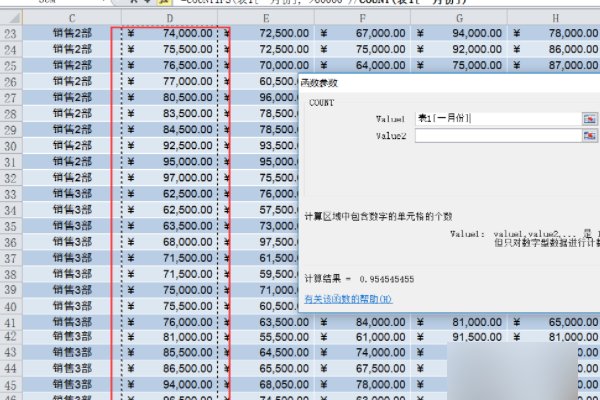The height and width of the screenshot is (400, 600).
Task: Click cell F24 showing 75,000.00
Action: (362, 49)
